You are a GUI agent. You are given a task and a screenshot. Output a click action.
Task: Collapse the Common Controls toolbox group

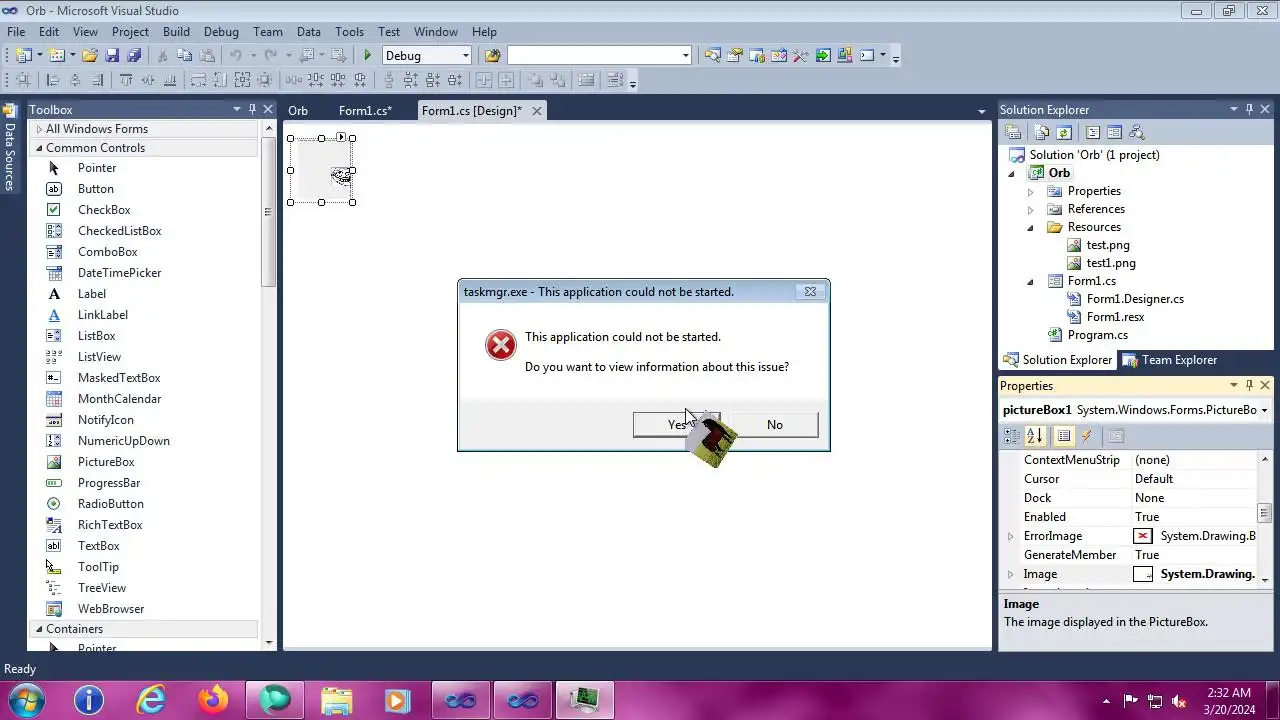click(39, 148)
